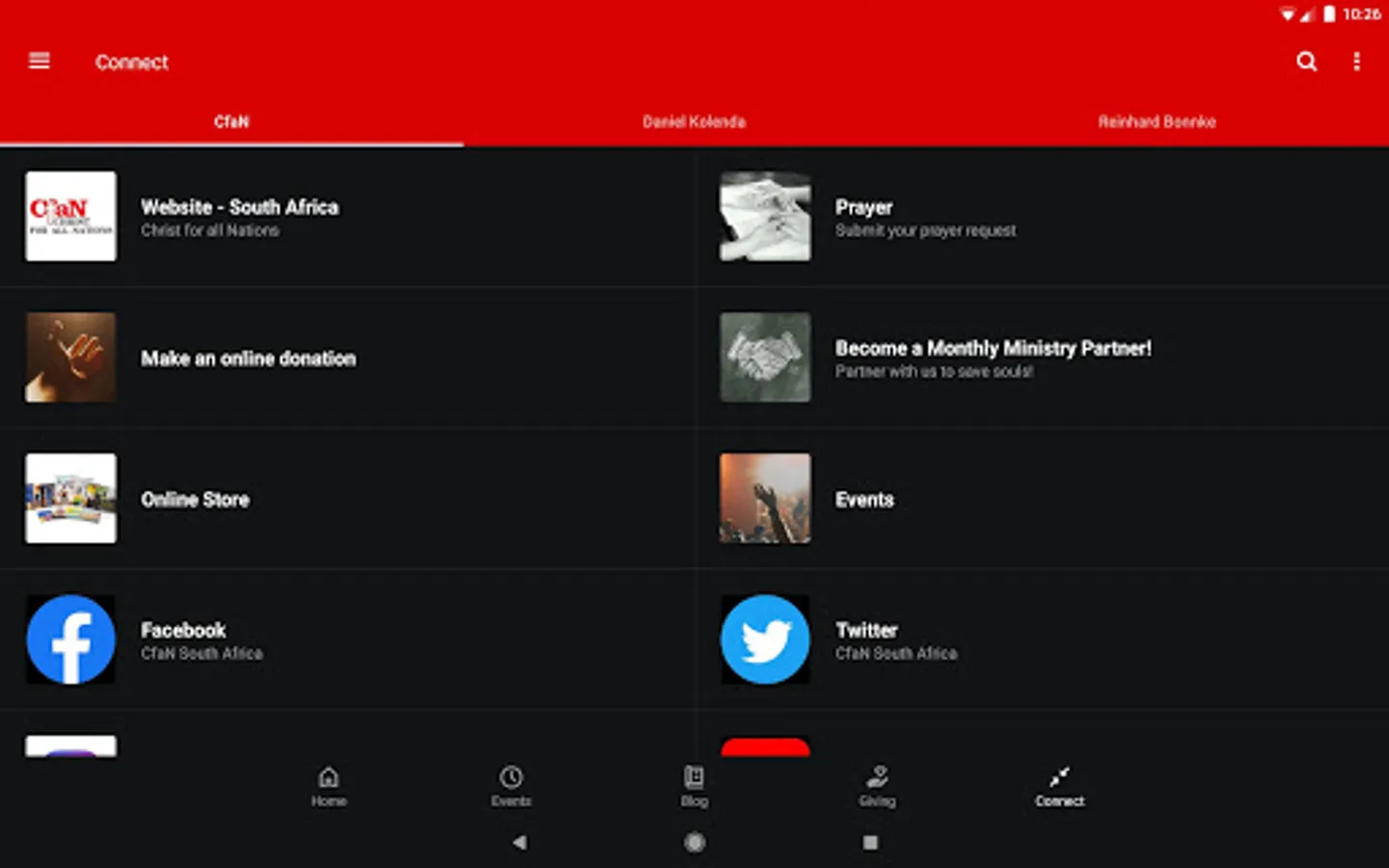The image size is (1389, 868).
Task: Click the 10:26 clock in status bar
Action: [x=1361, y=14]
